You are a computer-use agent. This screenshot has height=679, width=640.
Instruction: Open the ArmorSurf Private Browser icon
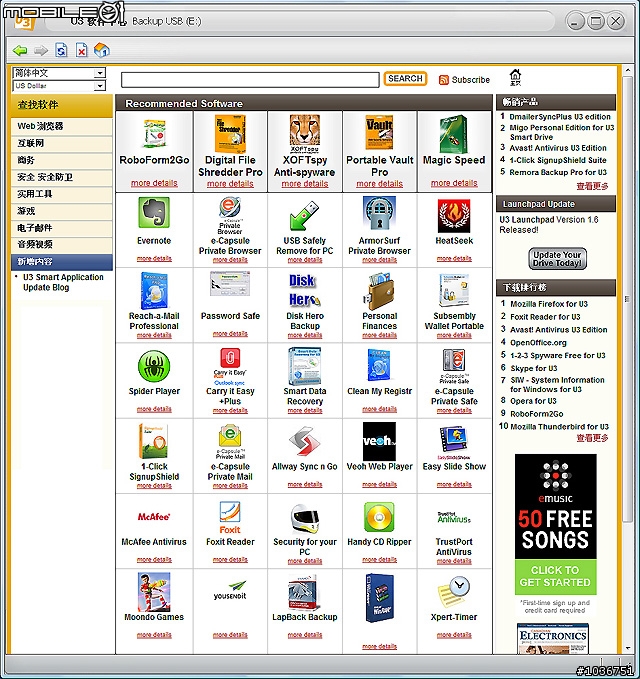pos(379,213)
